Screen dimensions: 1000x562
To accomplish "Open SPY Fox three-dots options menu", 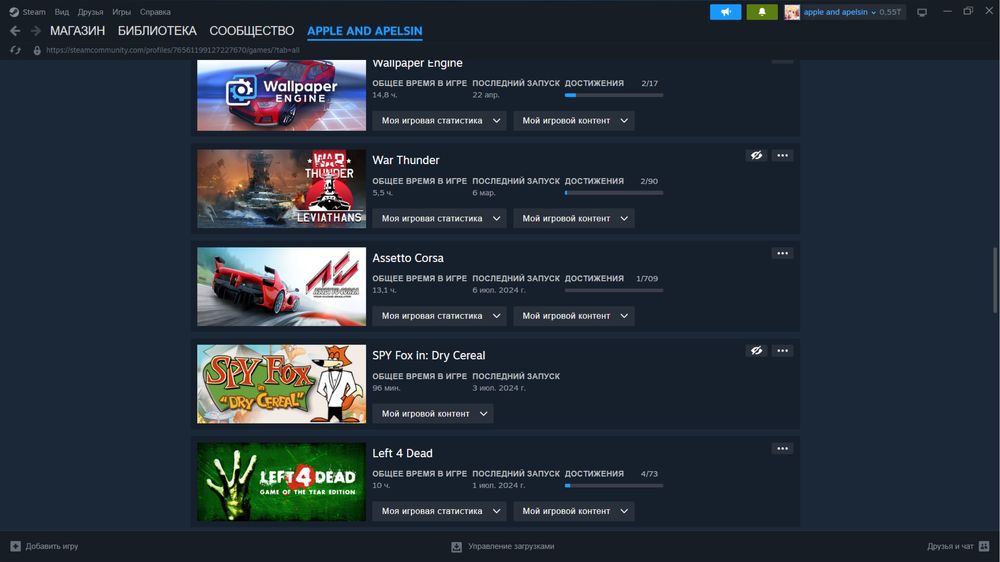I will click(x=783, y=351).
